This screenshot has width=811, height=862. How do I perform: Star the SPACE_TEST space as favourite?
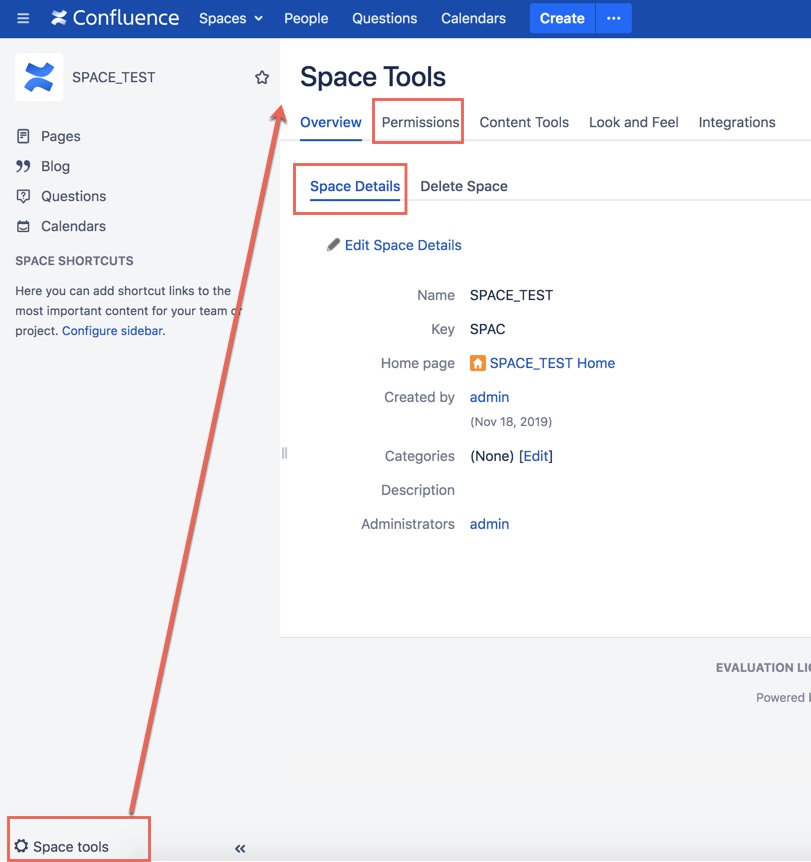click(x=262, y=78)
